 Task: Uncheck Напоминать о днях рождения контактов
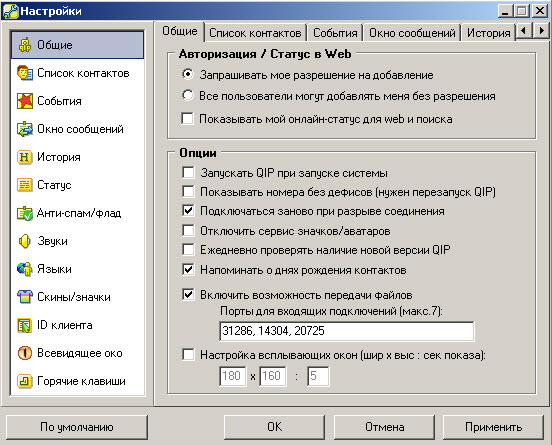188,270
